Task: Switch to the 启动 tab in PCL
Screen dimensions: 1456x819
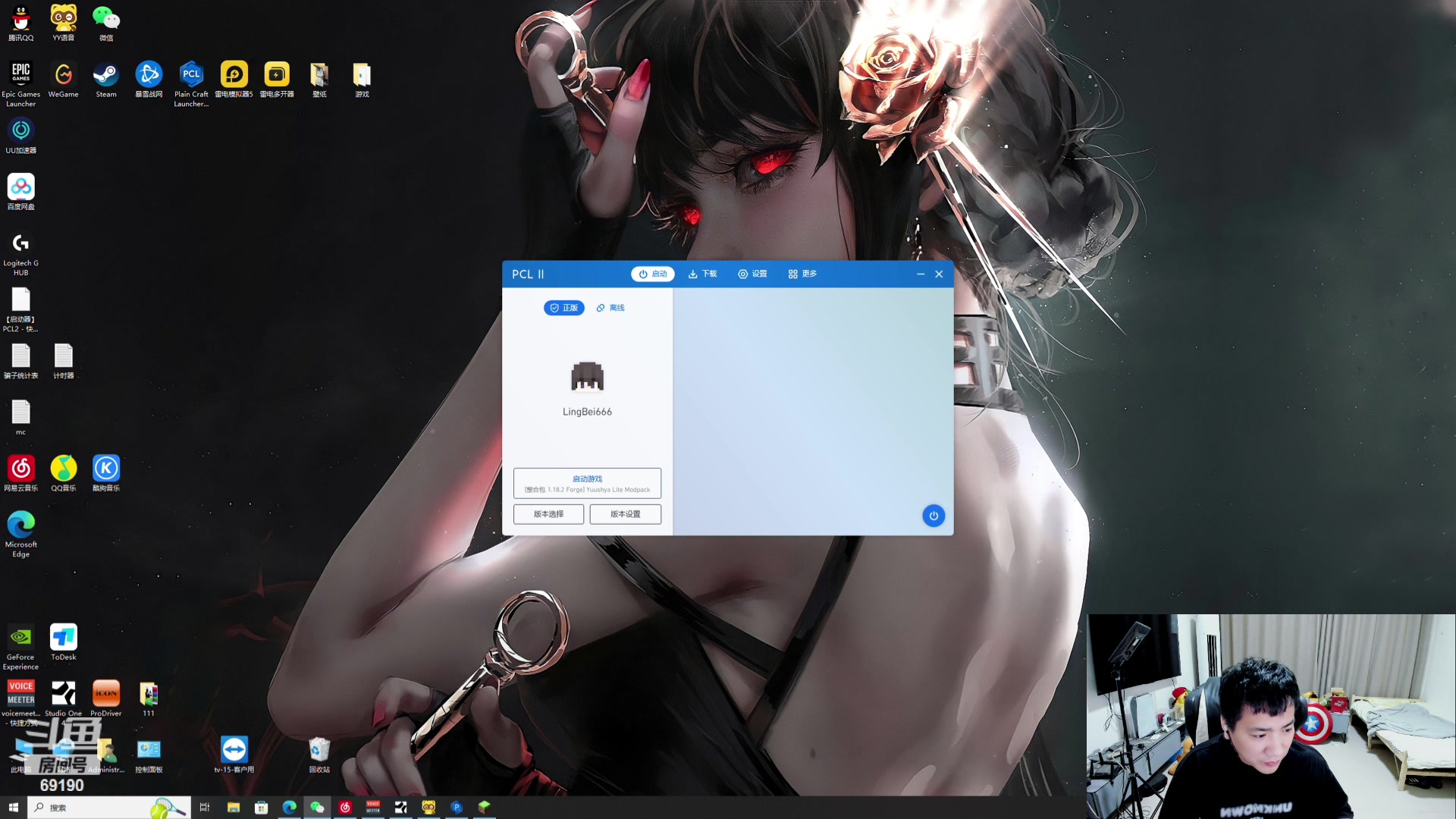Action: (x=652, y=274)
